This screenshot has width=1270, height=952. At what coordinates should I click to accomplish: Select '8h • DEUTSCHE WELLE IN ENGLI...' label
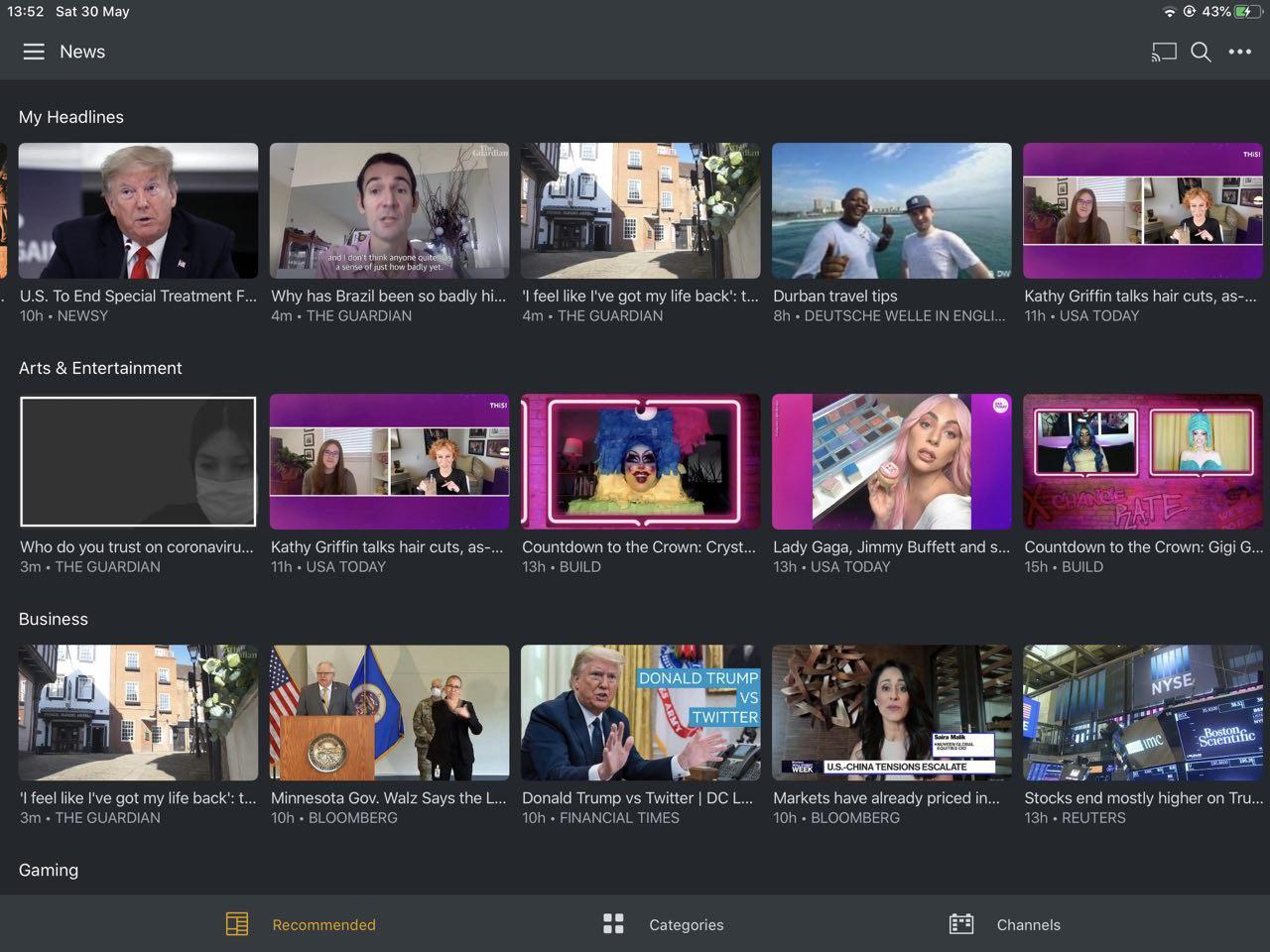(889, 315)
